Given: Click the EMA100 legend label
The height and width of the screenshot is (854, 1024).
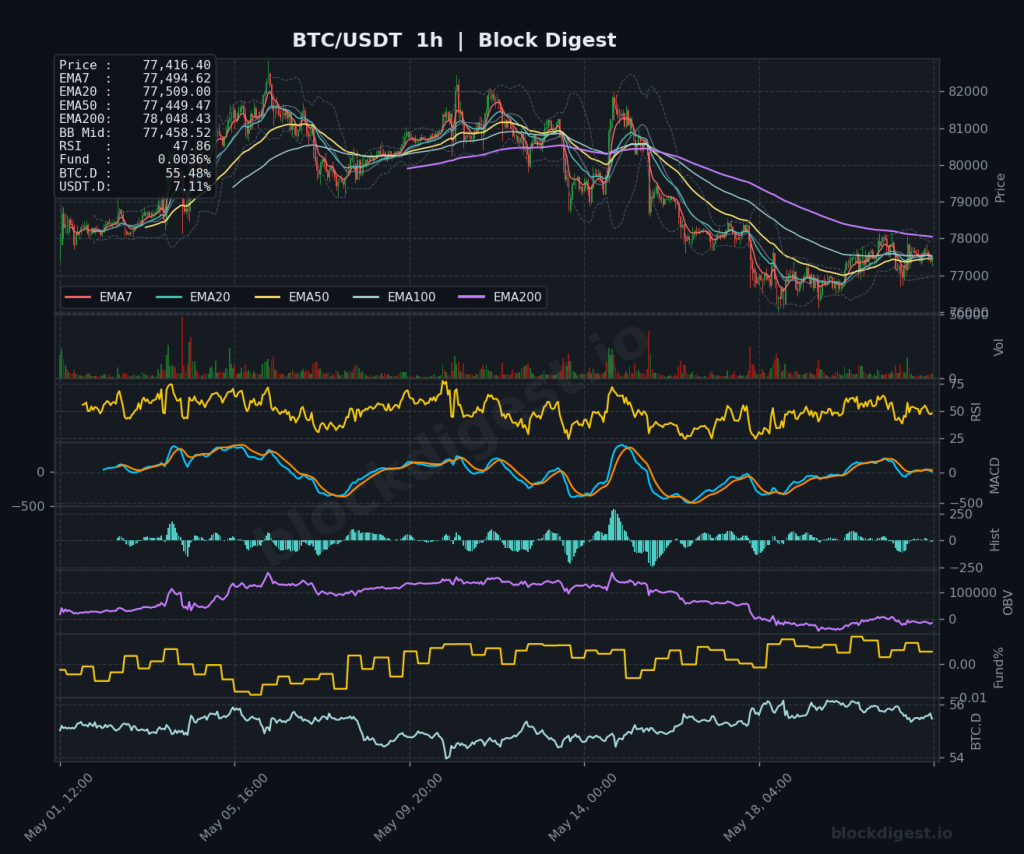Looking at the screenshot, I should pos(411,297).
